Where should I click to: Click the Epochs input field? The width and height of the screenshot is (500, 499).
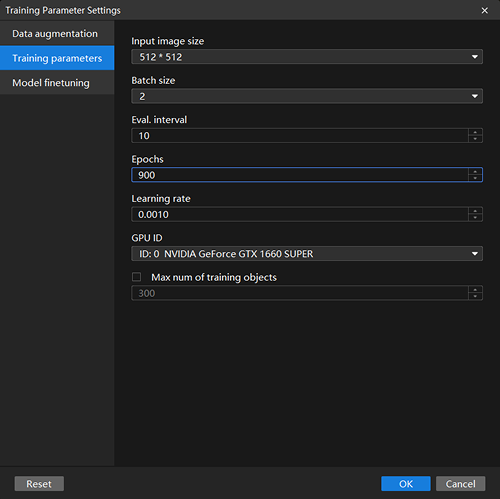click(300, 175)
